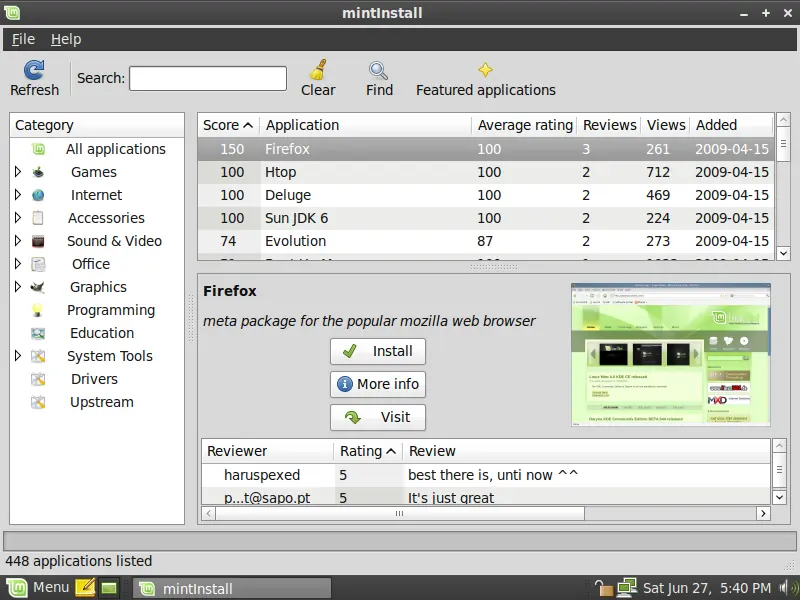The height and width of the screenshot is (600, 800).
Task: Click the Find magnifier icon
Action: tap(379, 70)
